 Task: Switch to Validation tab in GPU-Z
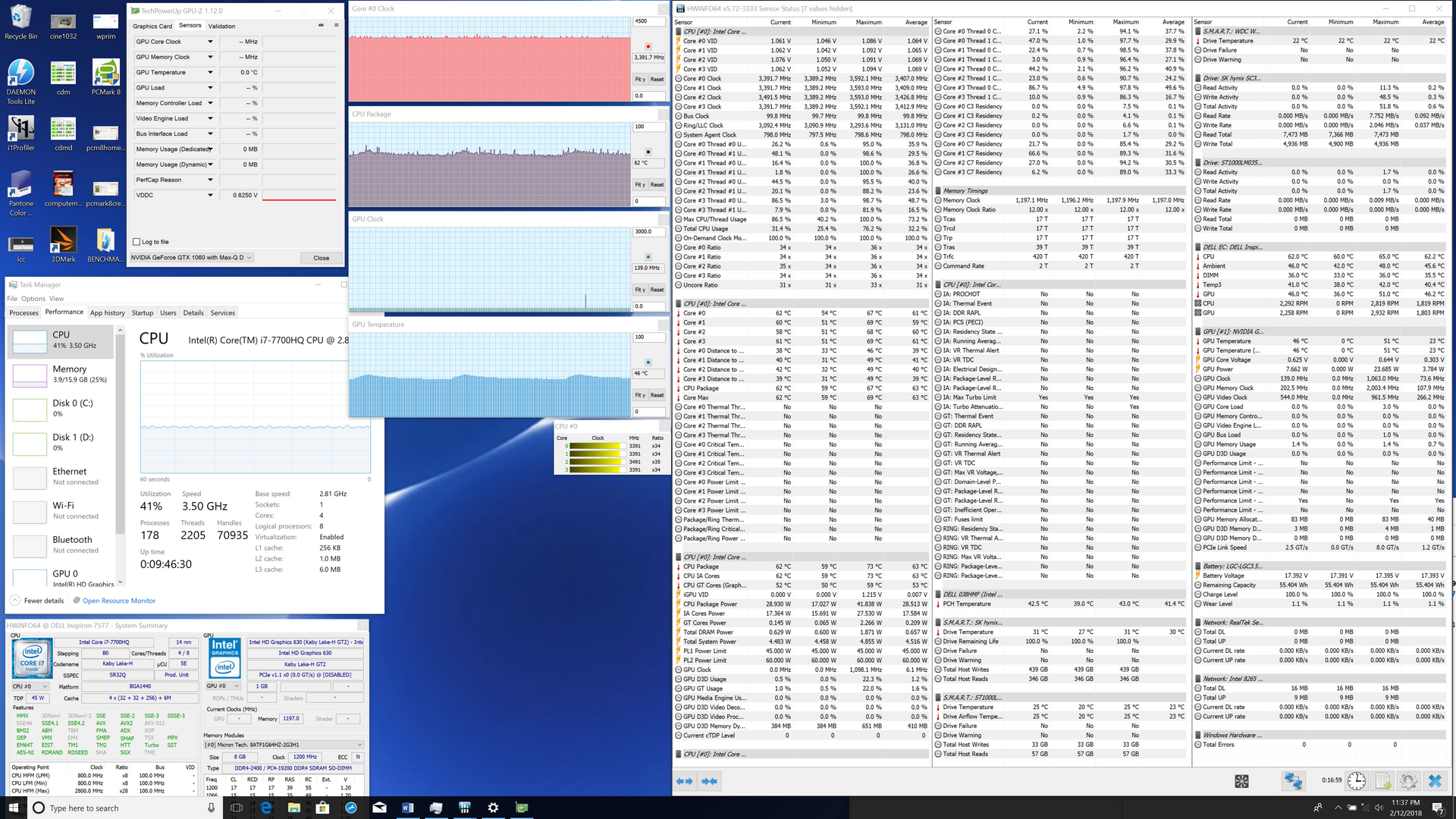(222, 26)
